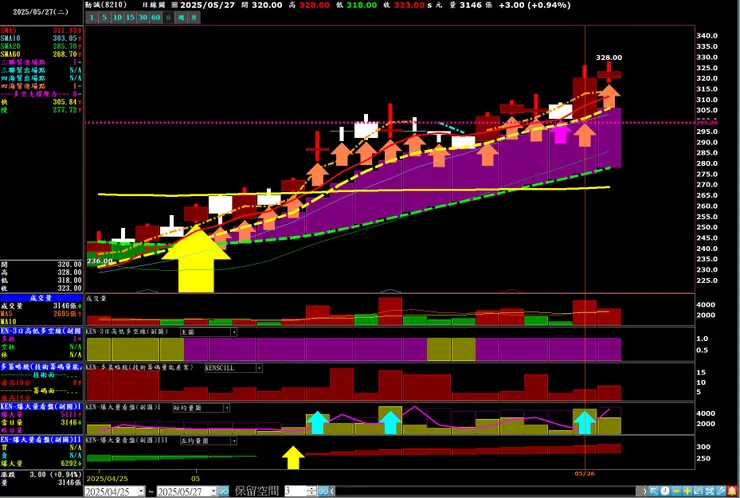The height and width of the screenshot is (498, 740).
Task: Click the 05/26 date marker on the time axis
Action: pyautogui.click(x=584, y=473)
